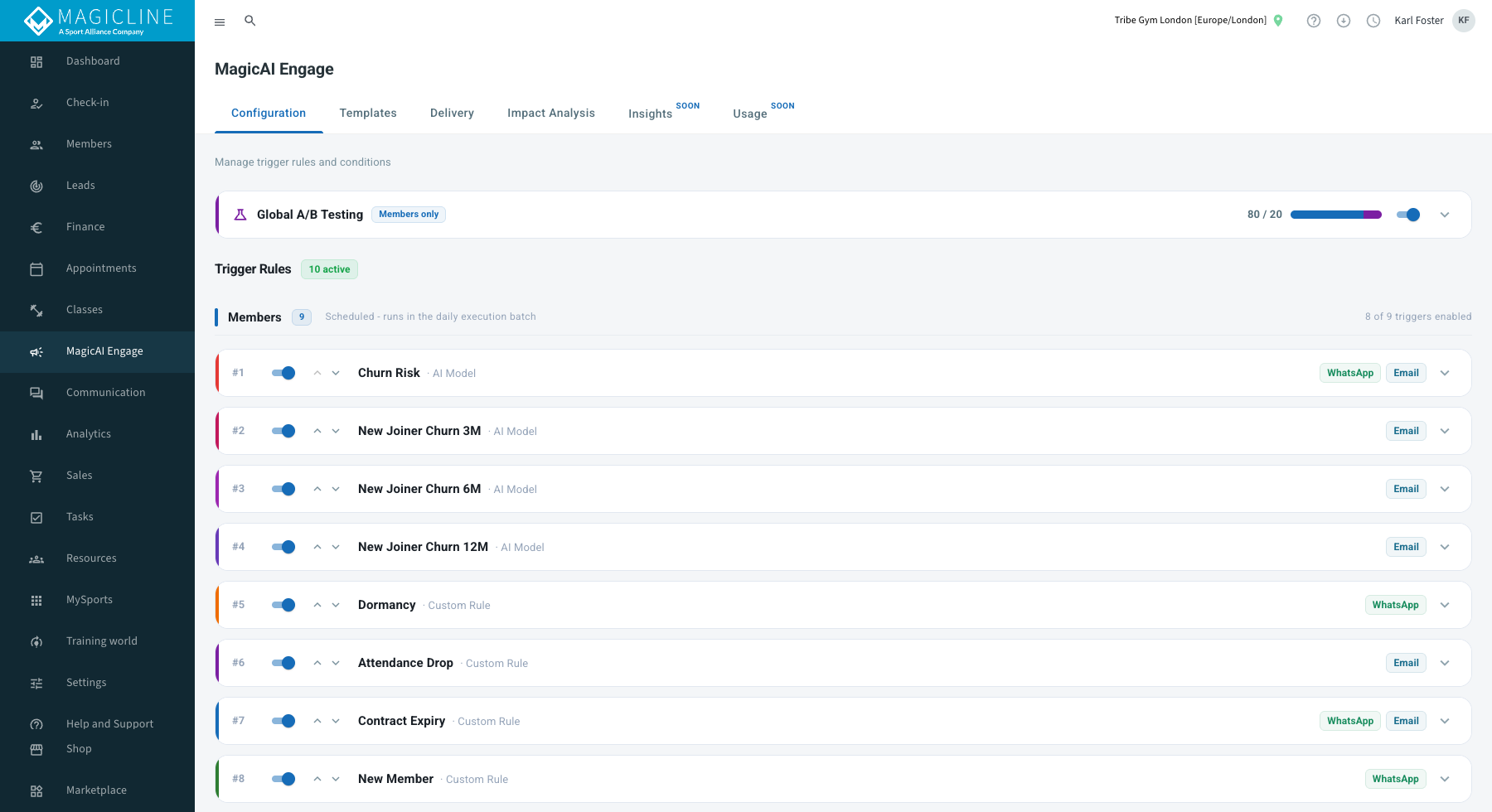Click the Analytics bar chart icon

click(36, 434)
